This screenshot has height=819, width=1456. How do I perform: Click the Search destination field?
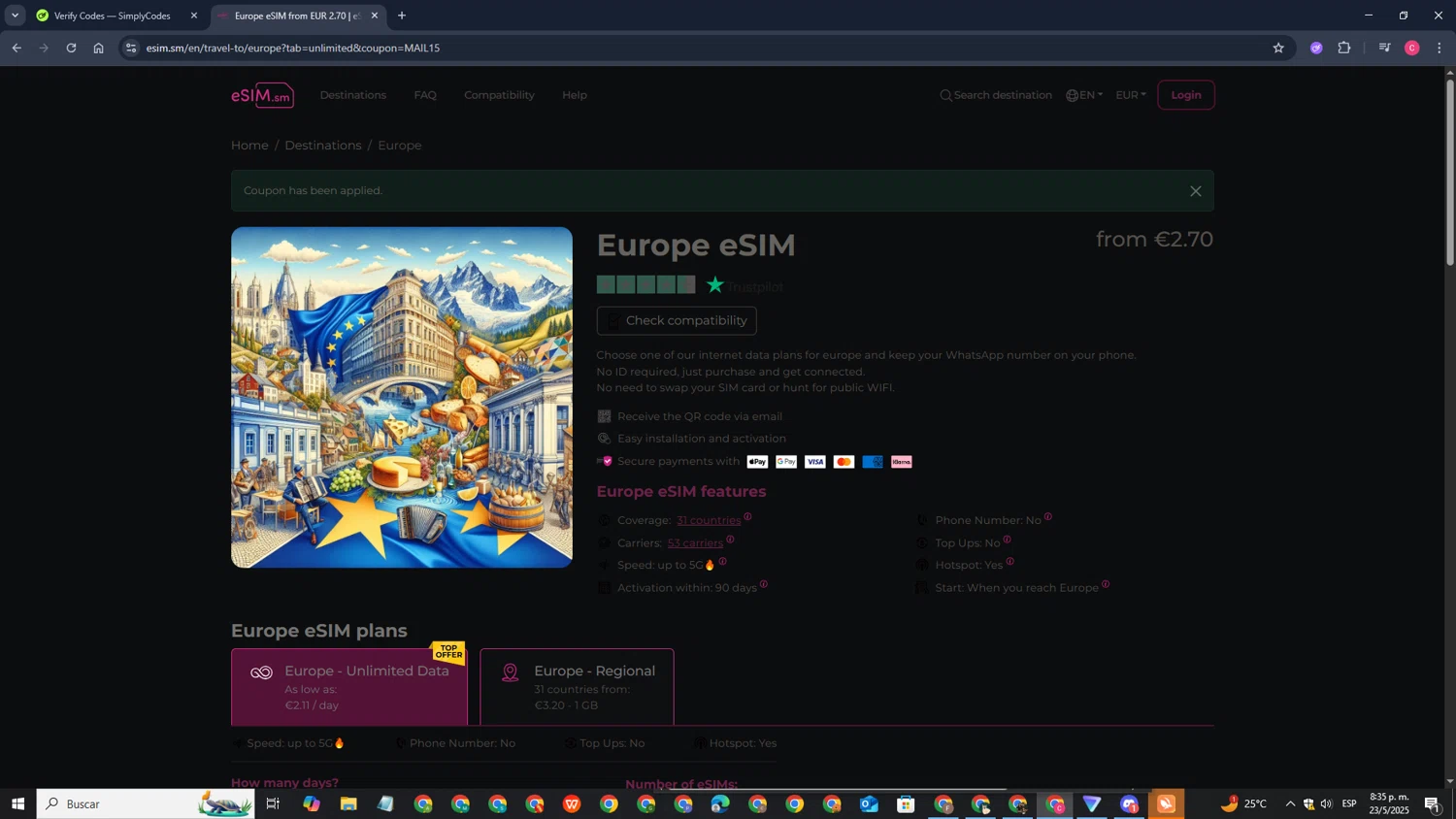click(x=996, y=95)
